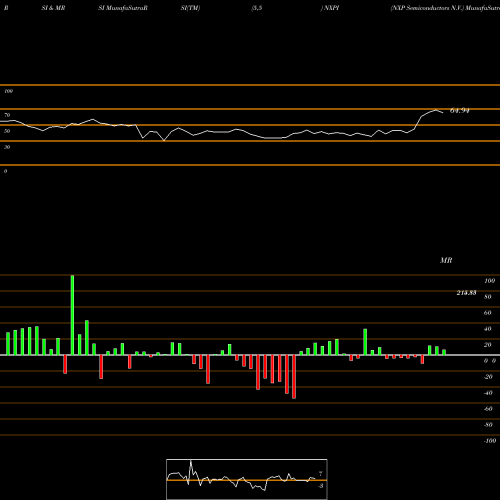Viewport: 500px width, 500px height.
Task: Click the '(5,5' parameter text in header
Action: pyautogui.click(x=257, y=8)
